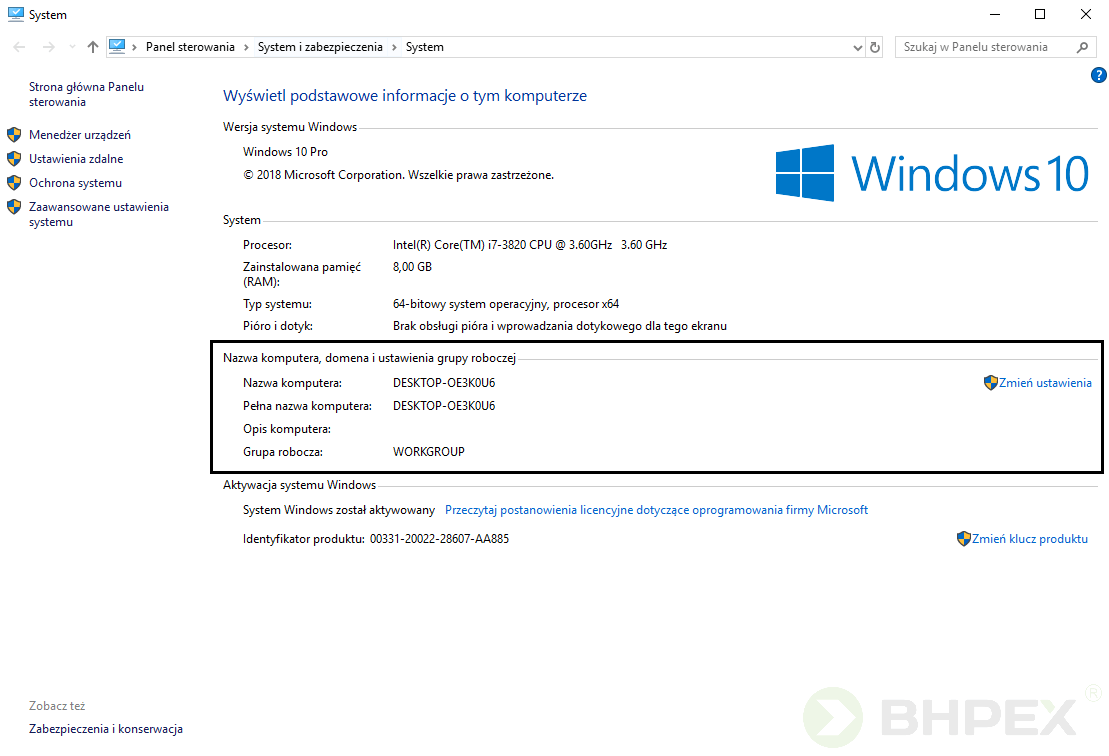1109x756 pixels.
Task: Click the computer icon in address bar
Action: [x=117, y=47]
